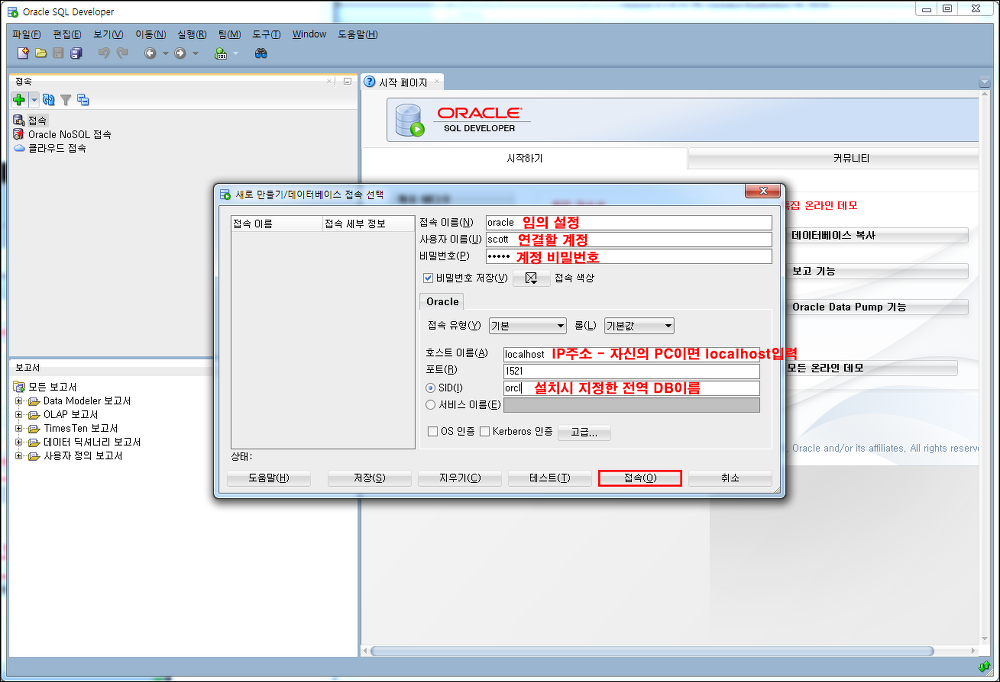Open the 보기 menu
The height and width of the screenshot is (682, 1000).
point(108,34)
